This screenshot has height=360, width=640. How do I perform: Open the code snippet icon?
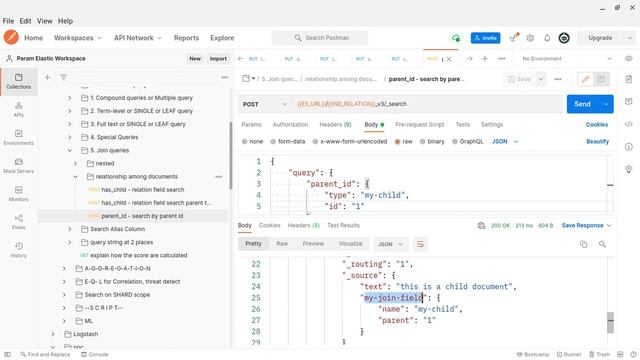(629, 124)
